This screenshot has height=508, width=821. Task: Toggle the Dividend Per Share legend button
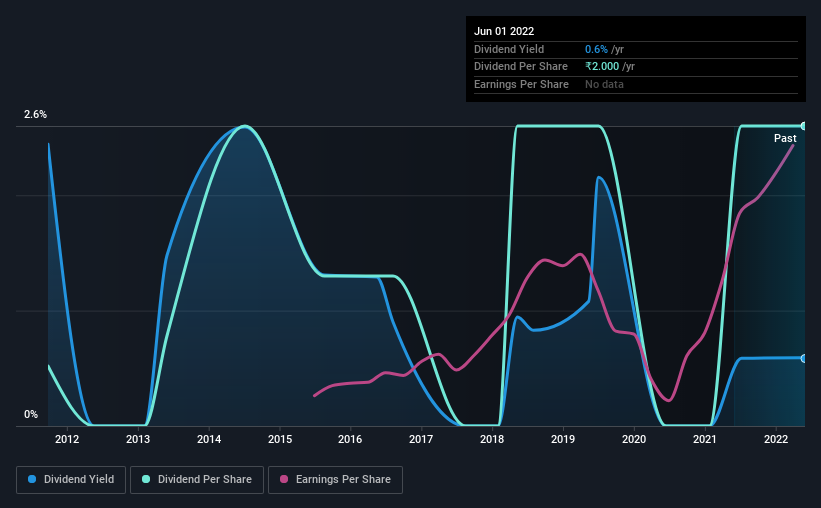click(197, 480)
